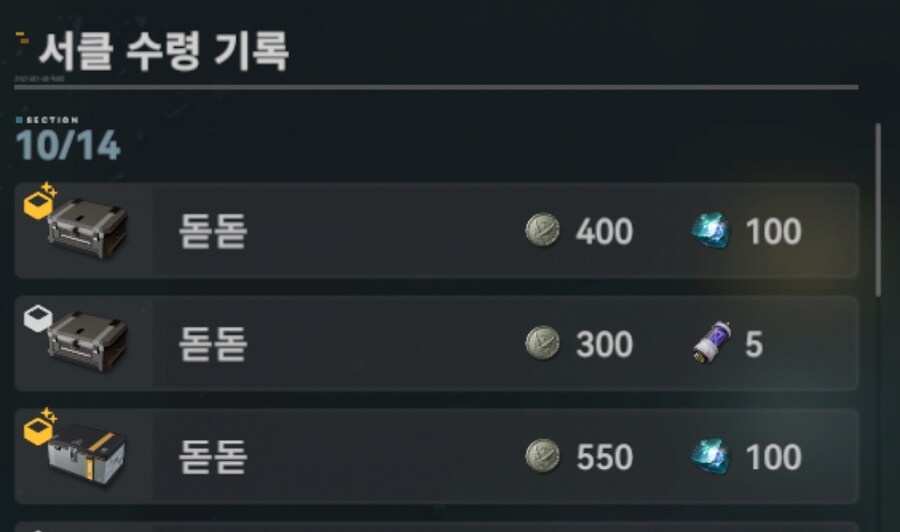Click the name 돈돈 in the 400 coin row
This screenshot has height=532, width=900.
[213, 232]
